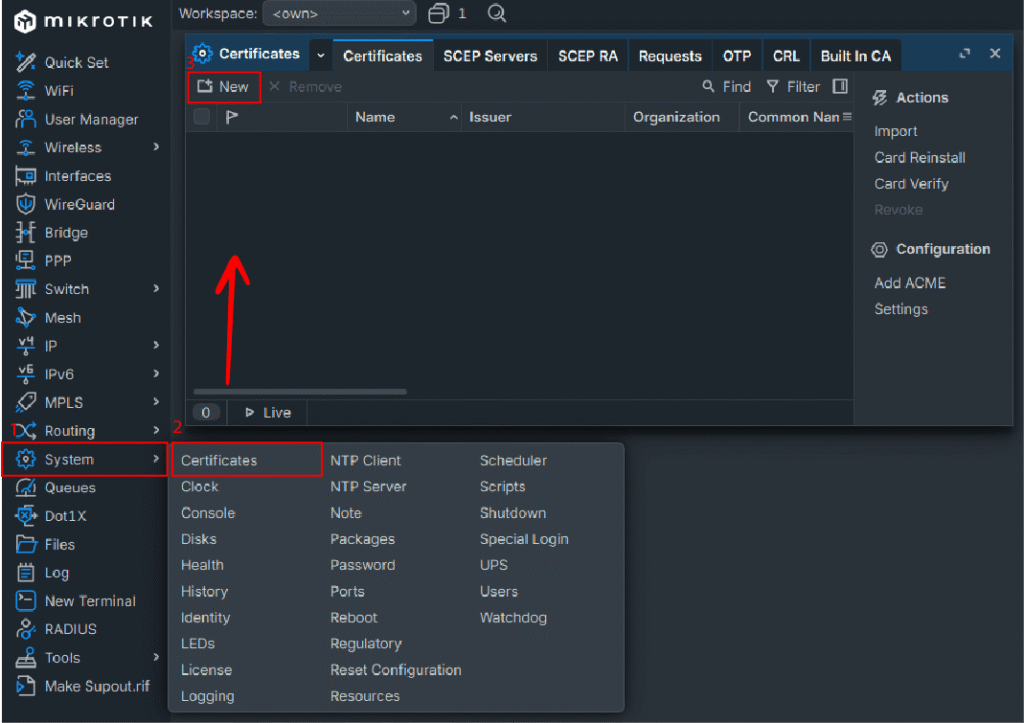This screenshot has width=1024, height=723.
Task: Open User Manager via its people icon
Action: pyautogui.click(x=25, y=119)
